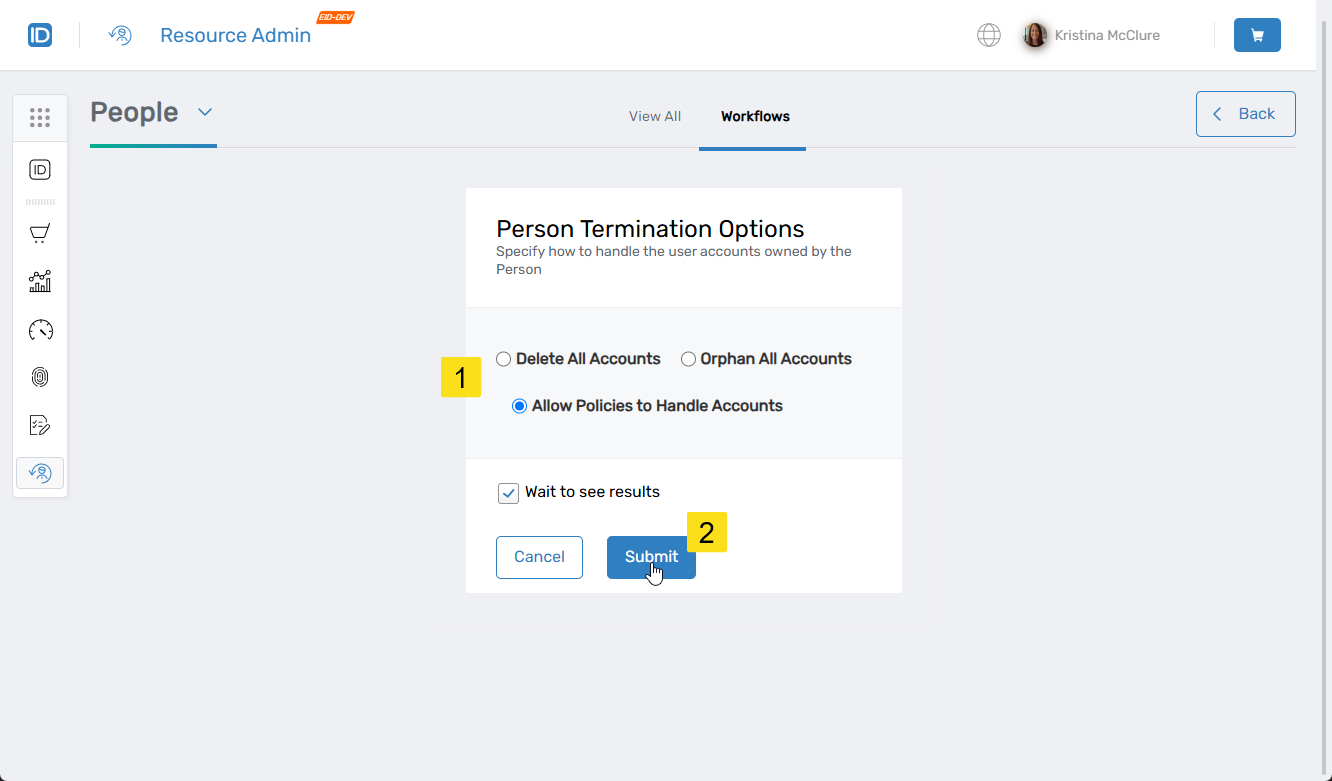This screenshot has height=781, width=1332.
Task: Switch to the View All tab
Action: click(655, 116)
